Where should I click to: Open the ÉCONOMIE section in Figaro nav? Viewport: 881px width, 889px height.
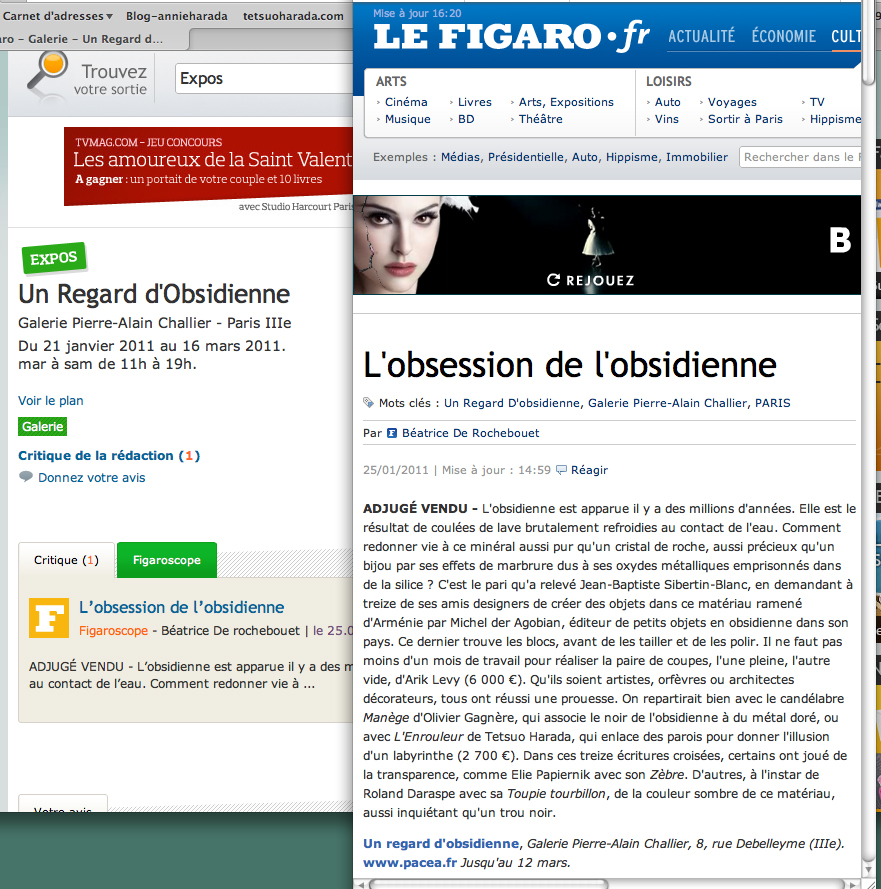pyautogui.click(x=783, y=36)
